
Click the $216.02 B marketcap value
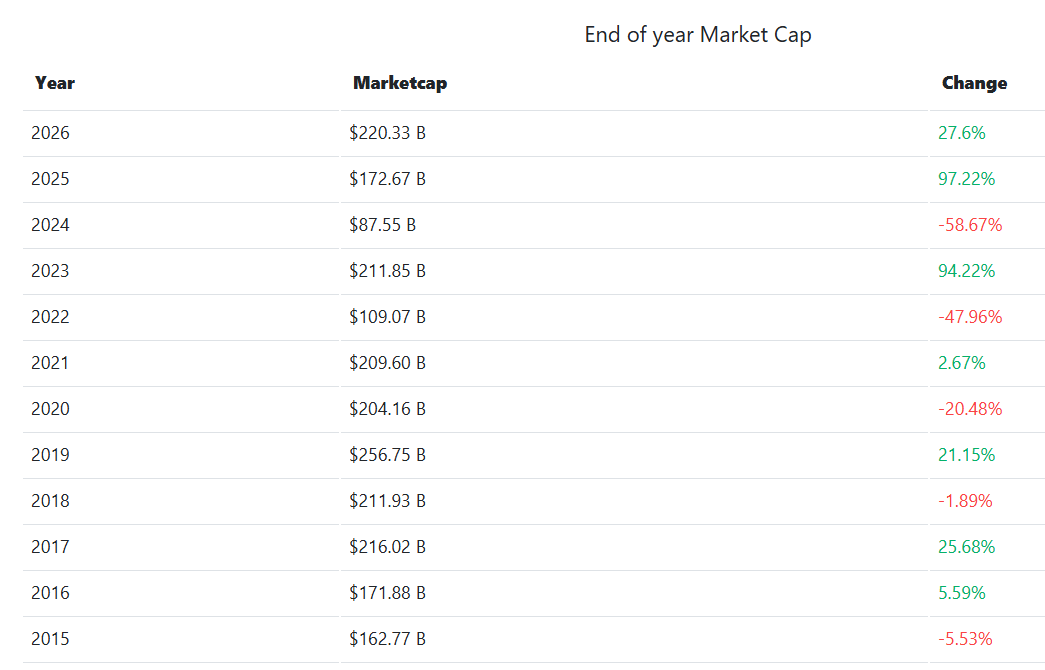388,547
